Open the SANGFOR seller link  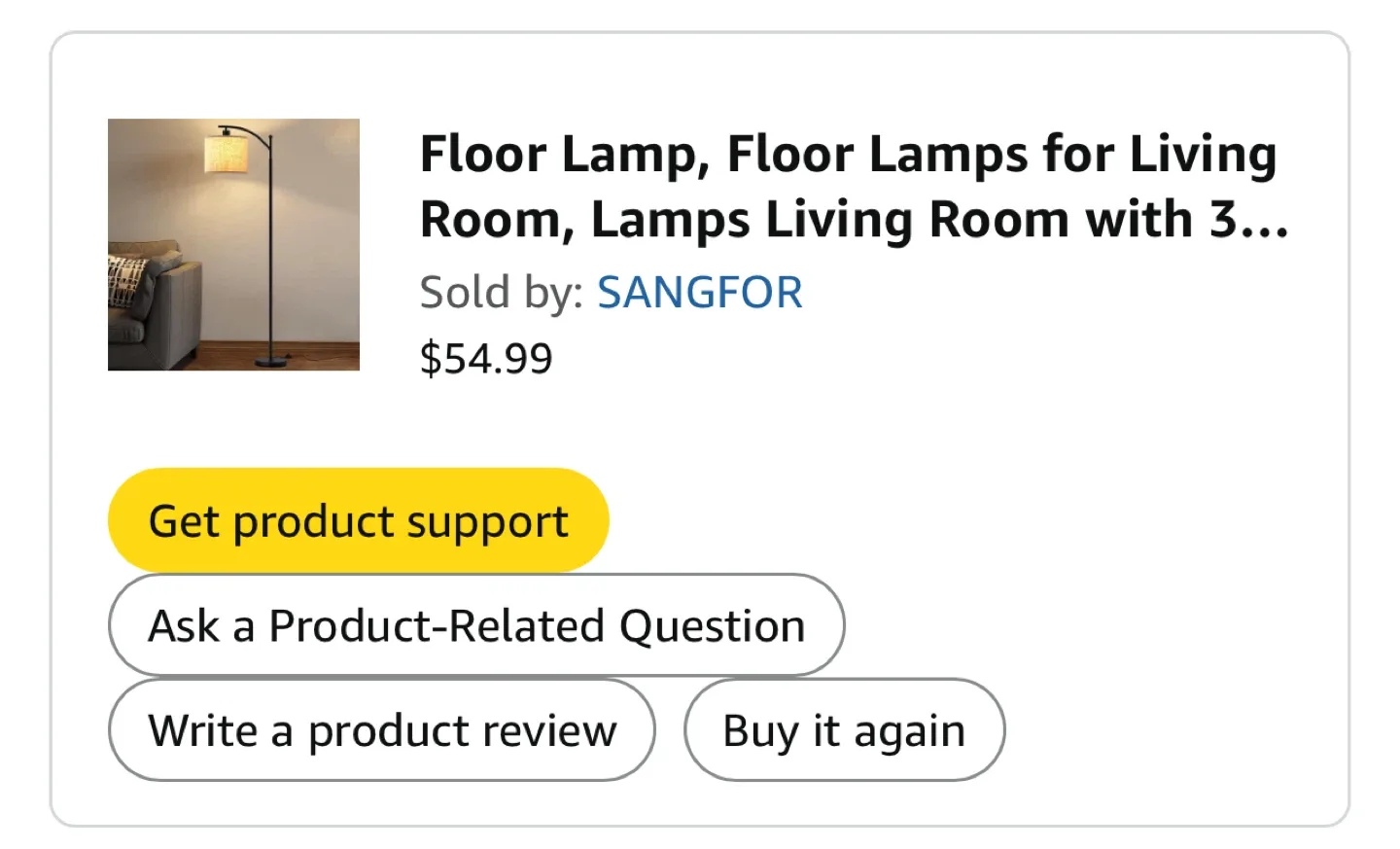(x=699, y=292)
